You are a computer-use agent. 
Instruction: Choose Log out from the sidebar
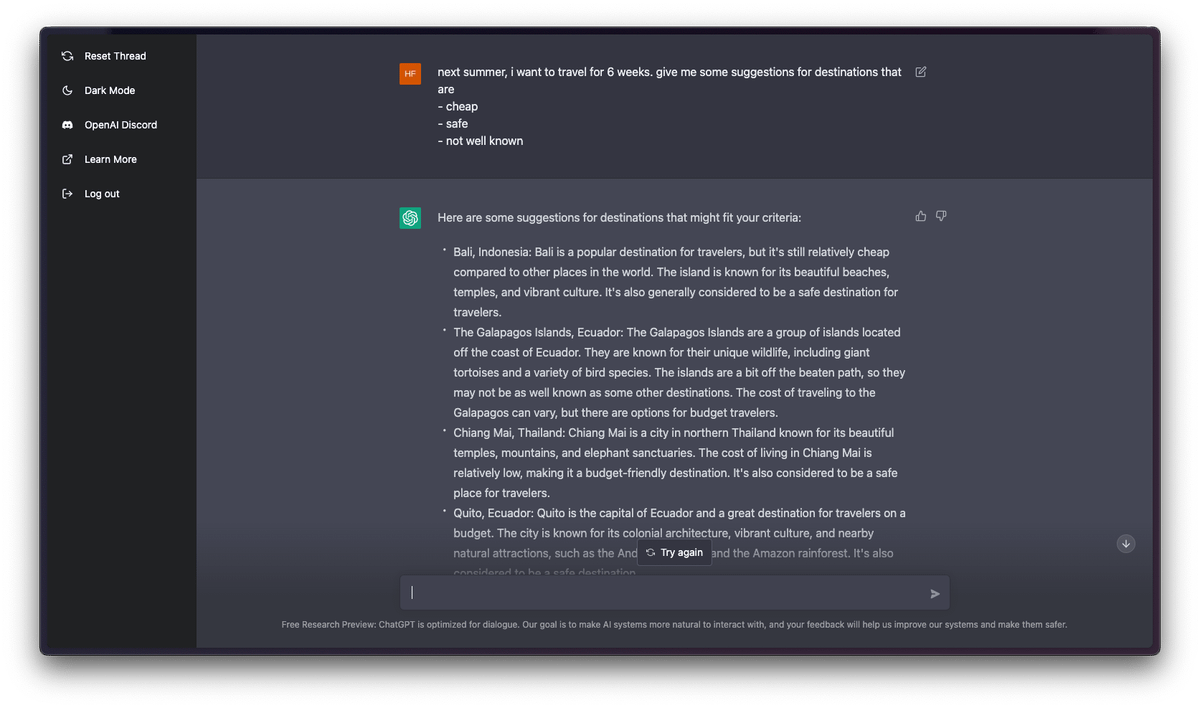point(102,194)
